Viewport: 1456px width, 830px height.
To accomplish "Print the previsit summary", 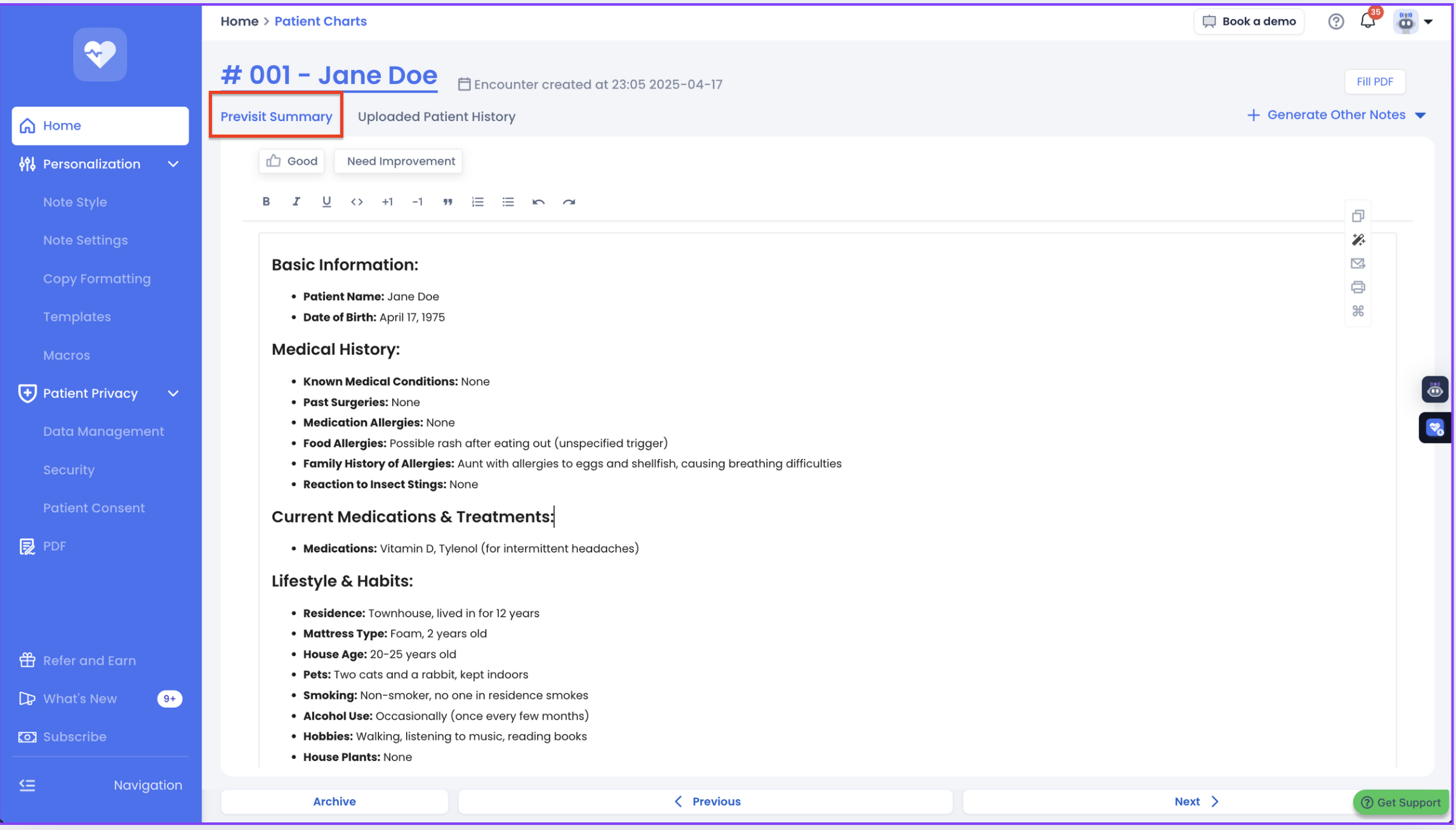I will [1358, 287].
